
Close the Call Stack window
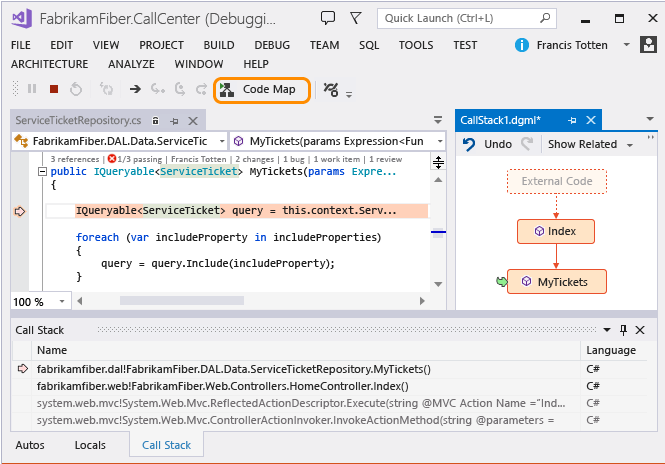pos(640,330)
